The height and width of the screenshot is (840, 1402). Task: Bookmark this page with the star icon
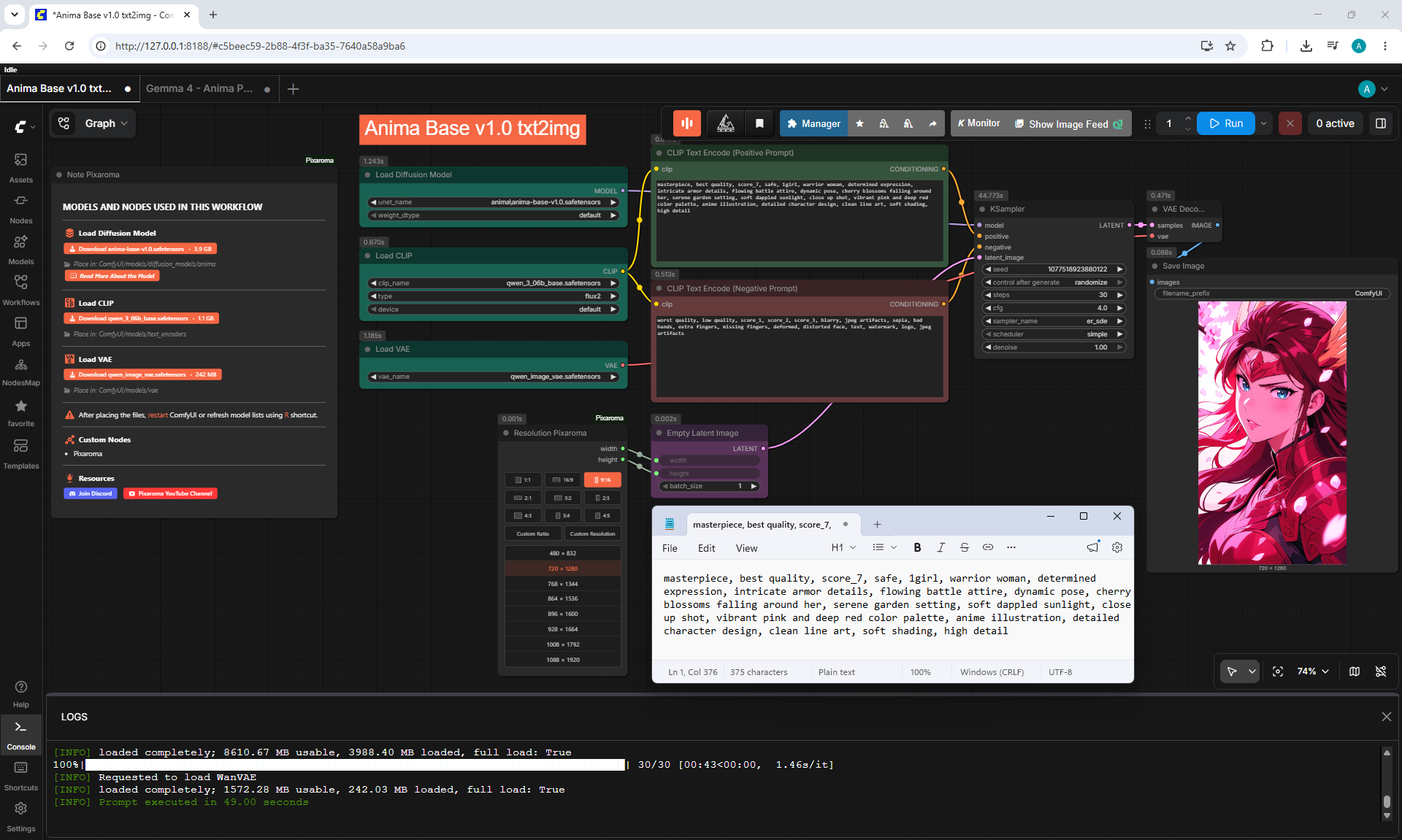[1230, 46]
